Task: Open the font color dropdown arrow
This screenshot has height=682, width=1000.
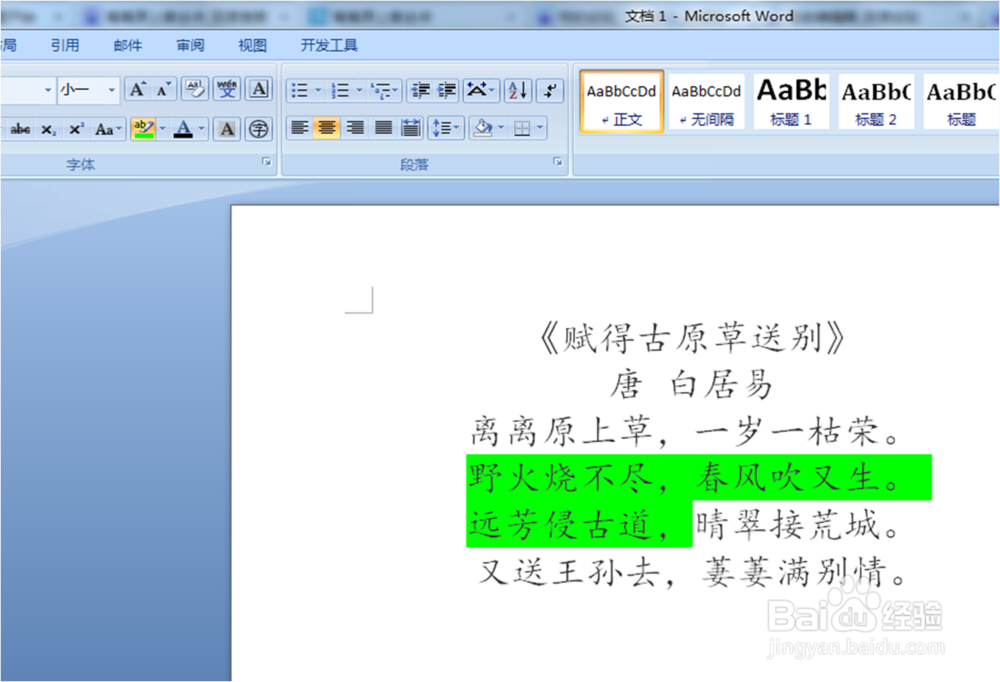Action: [200, 128]
